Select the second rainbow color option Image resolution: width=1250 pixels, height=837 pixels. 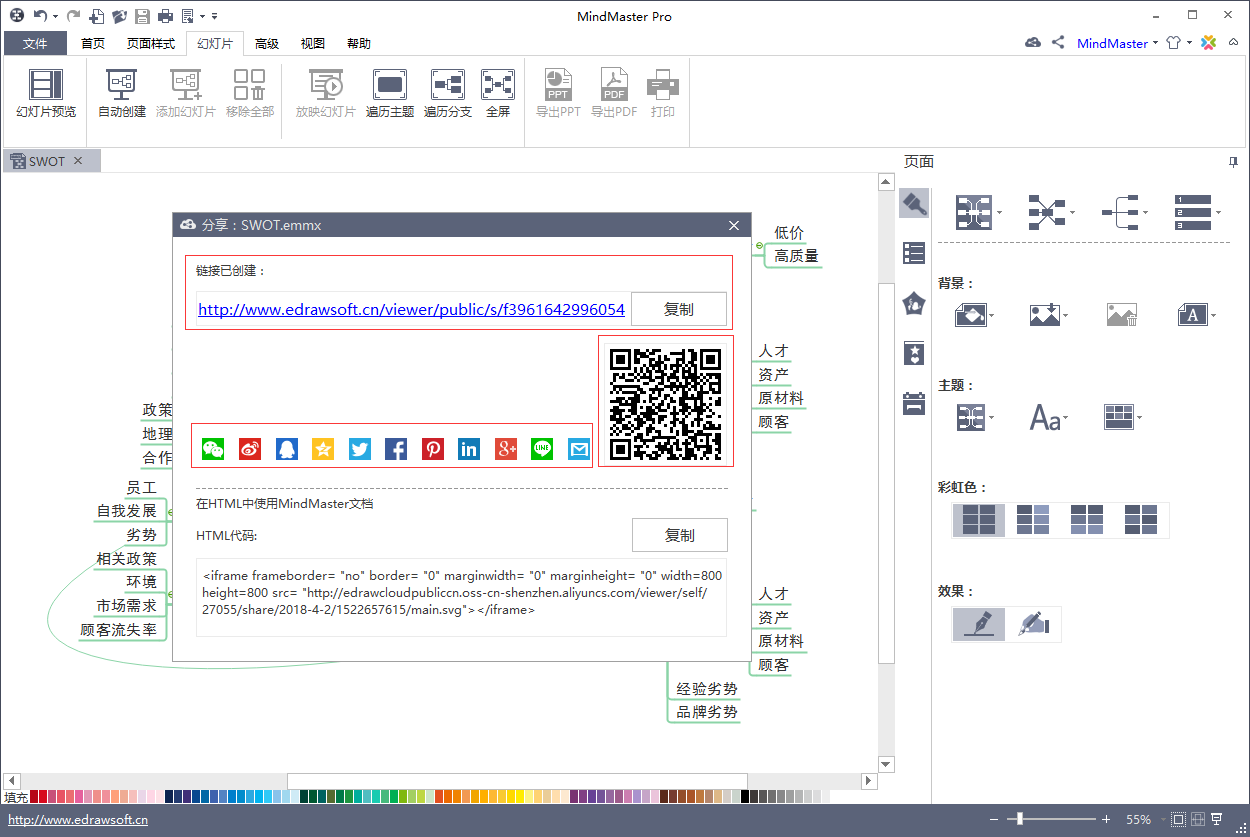(1033, 520)
